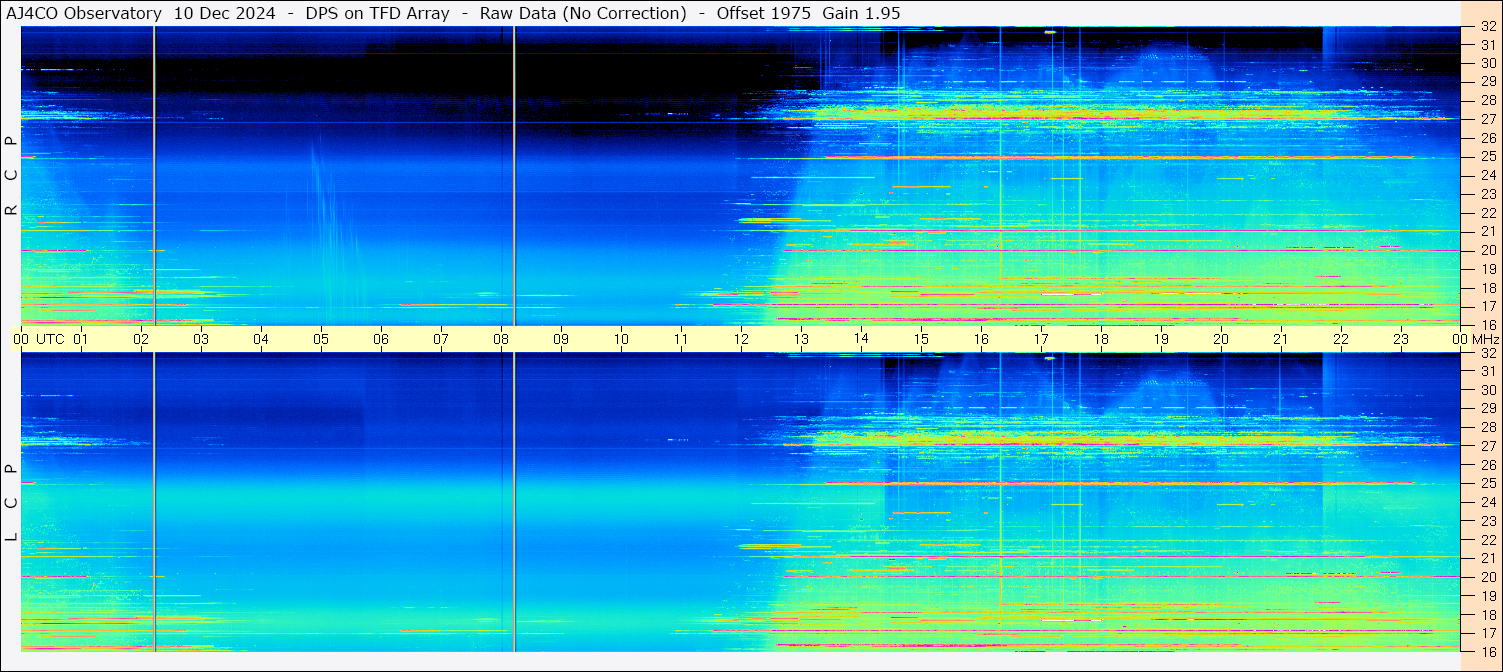This screenshot has width=1503, height=672.
Task: Click the 25 MHz tick in LCP scale
Action: [1487, 484]
